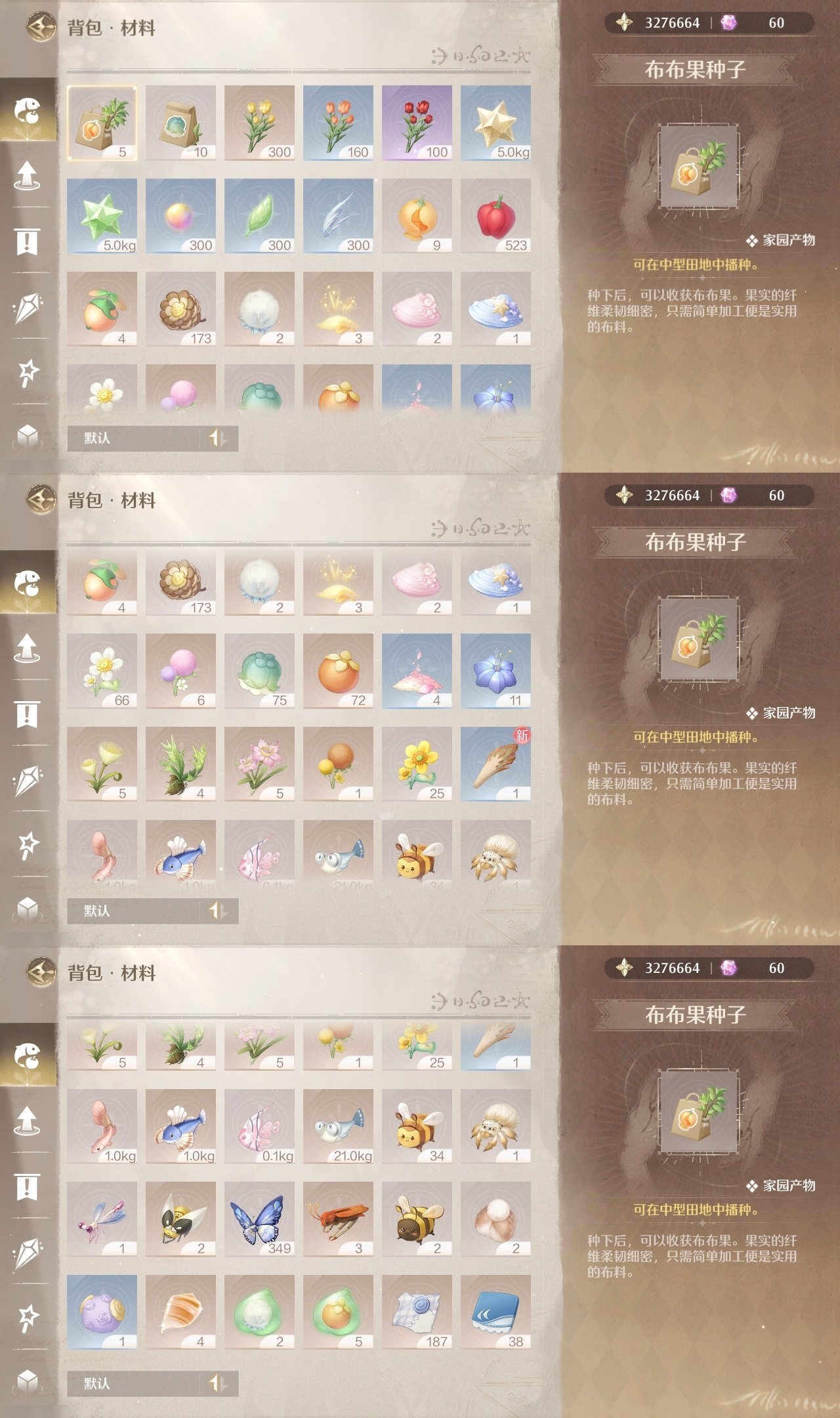
Task: Select the blue butterfly item showing 349
Action: pyautogui.click(x=259, y=1219)
